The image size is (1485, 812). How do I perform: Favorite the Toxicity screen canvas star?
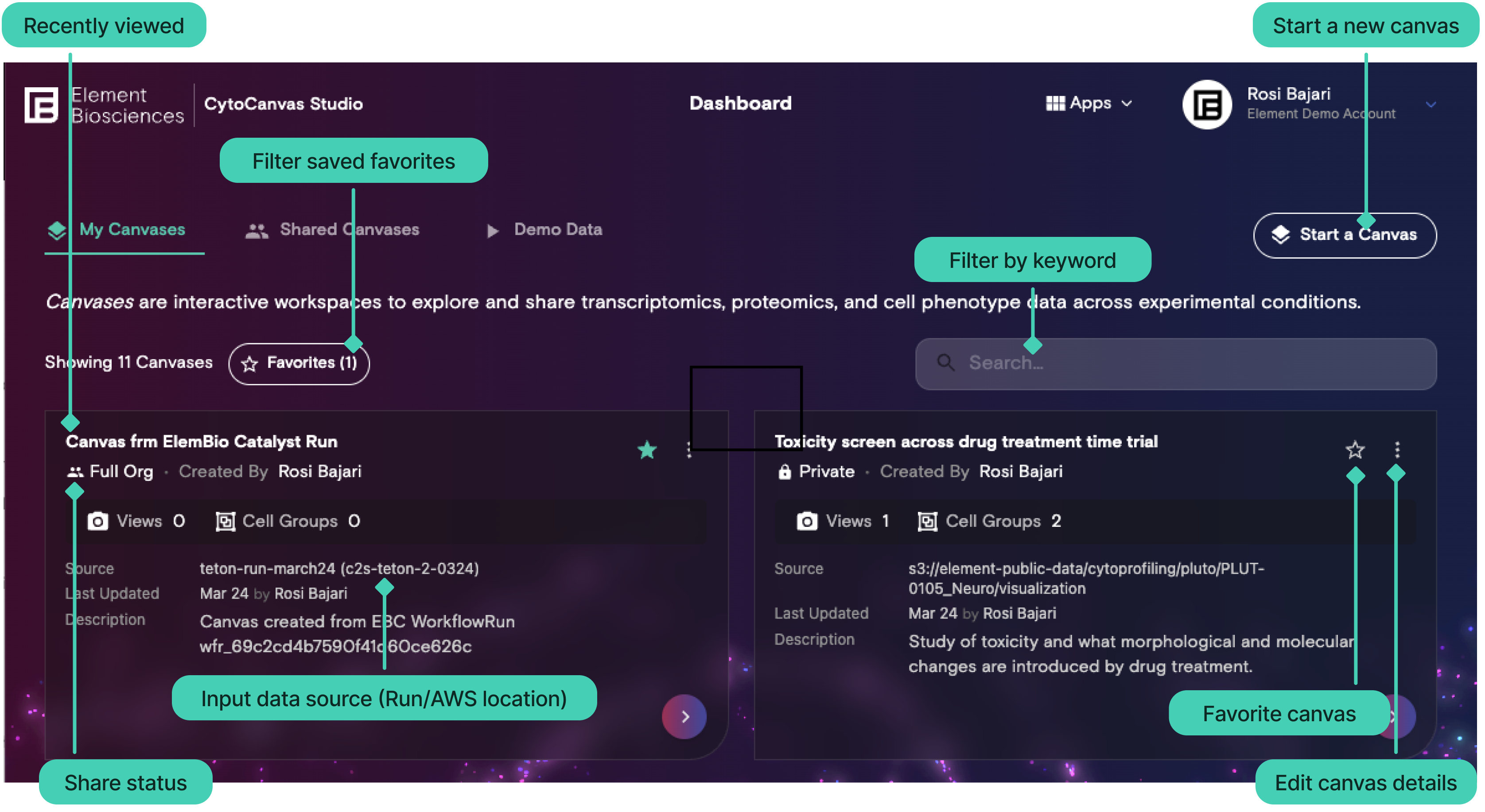(1355, 449)
